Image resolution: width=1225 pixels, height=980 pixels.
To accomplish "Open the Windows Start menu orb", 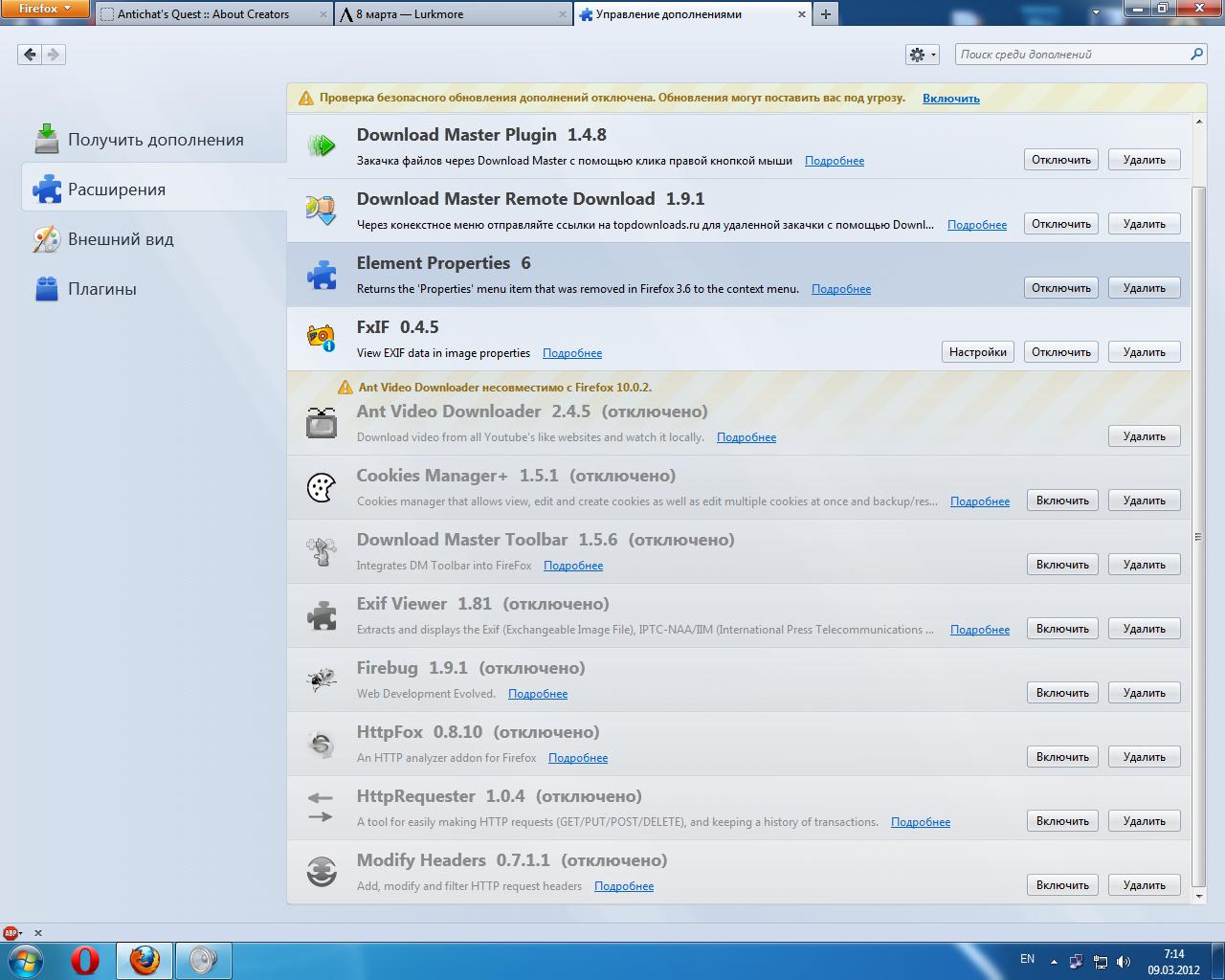I will point(26,960).
